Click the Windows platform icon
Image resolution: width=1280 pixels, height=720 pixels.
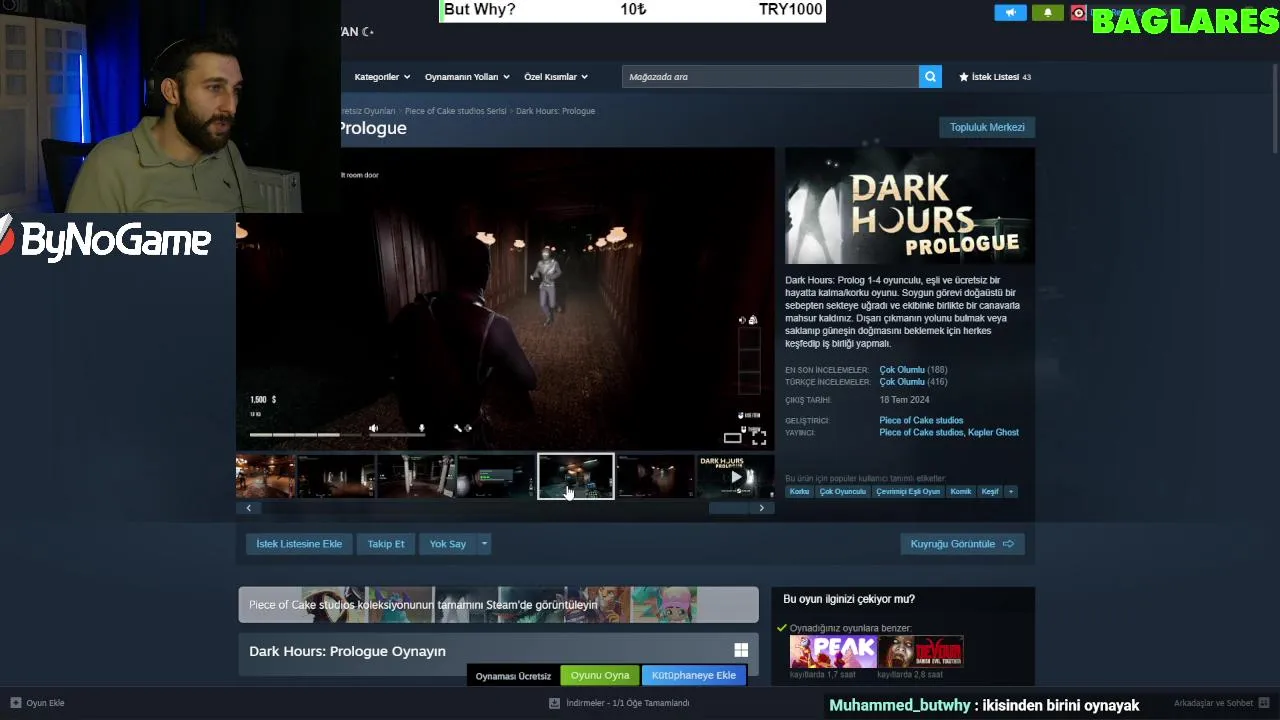click(x=741, y=651)
